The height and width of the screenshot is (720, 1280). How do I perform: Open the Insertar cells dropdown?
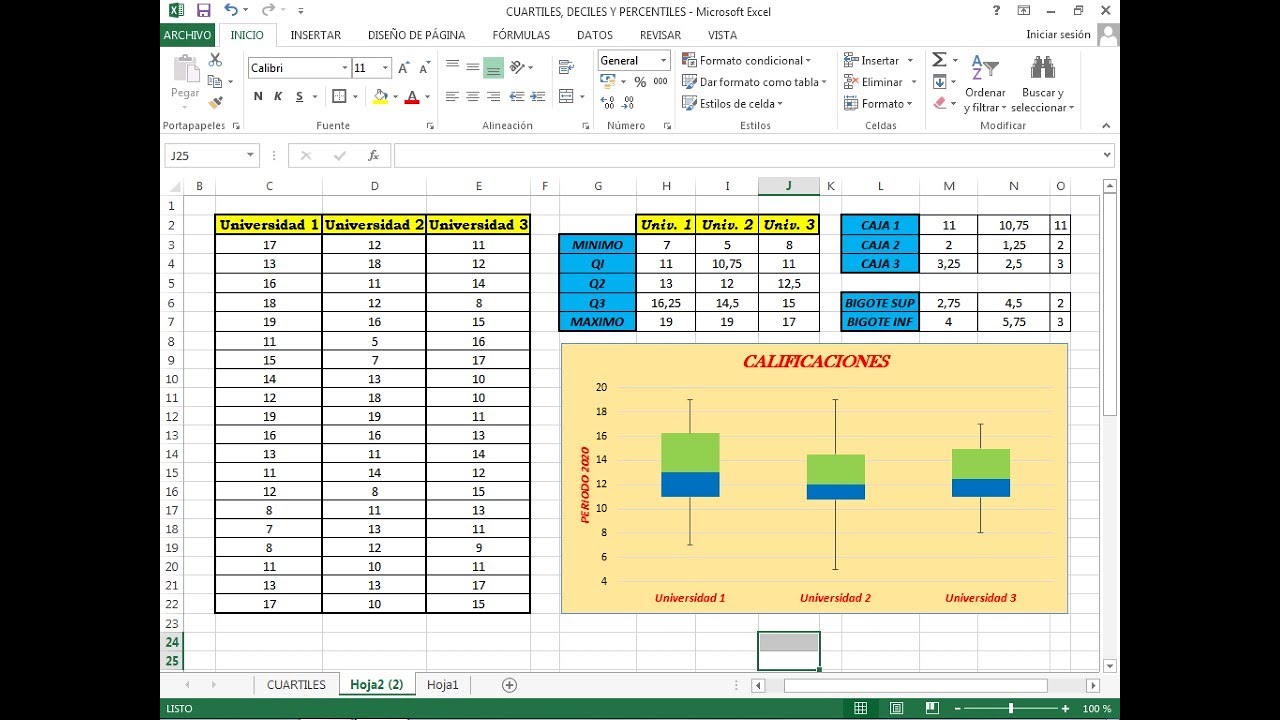pos(911,61)
